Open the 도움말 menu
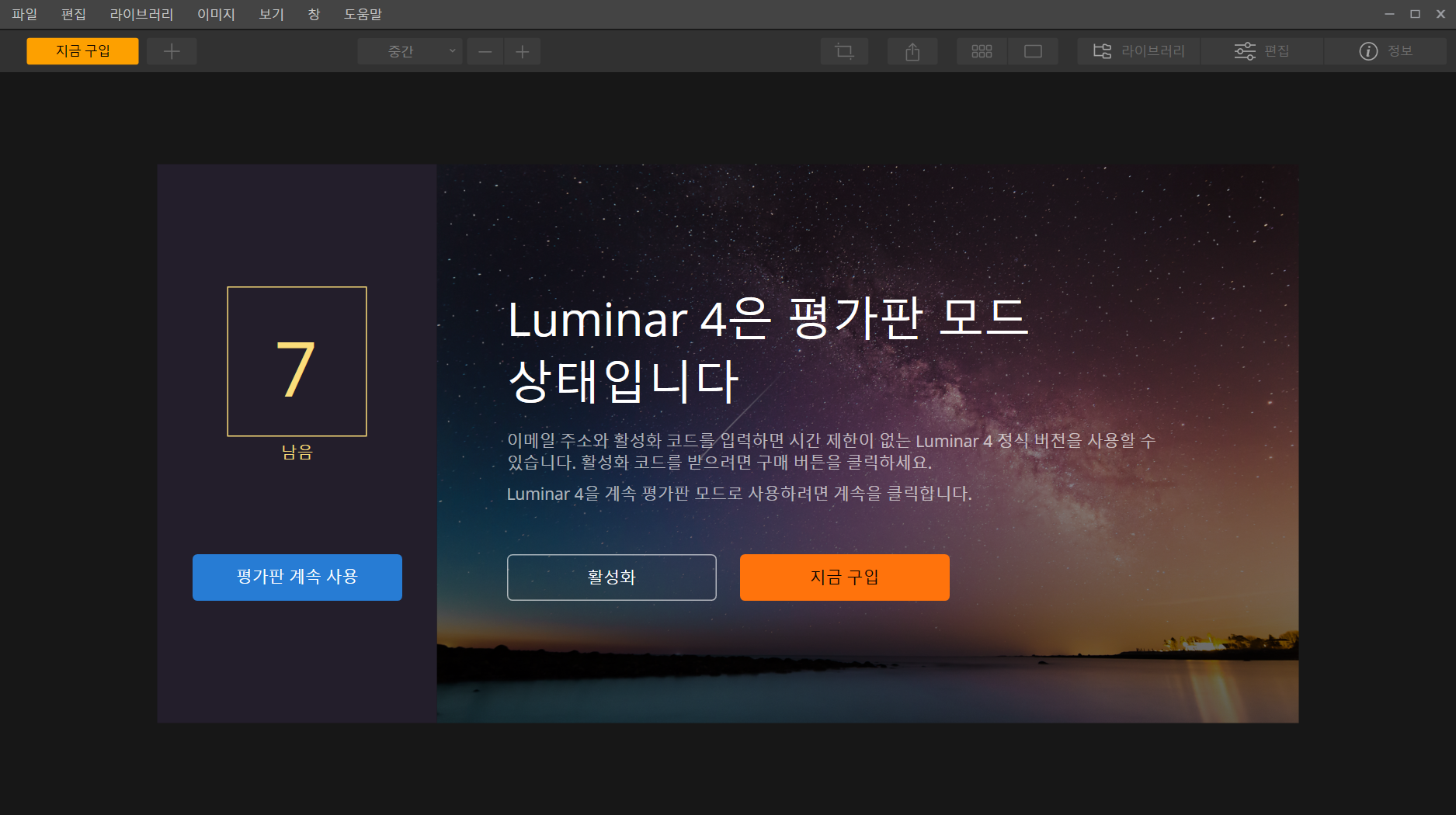 (363, 14)
